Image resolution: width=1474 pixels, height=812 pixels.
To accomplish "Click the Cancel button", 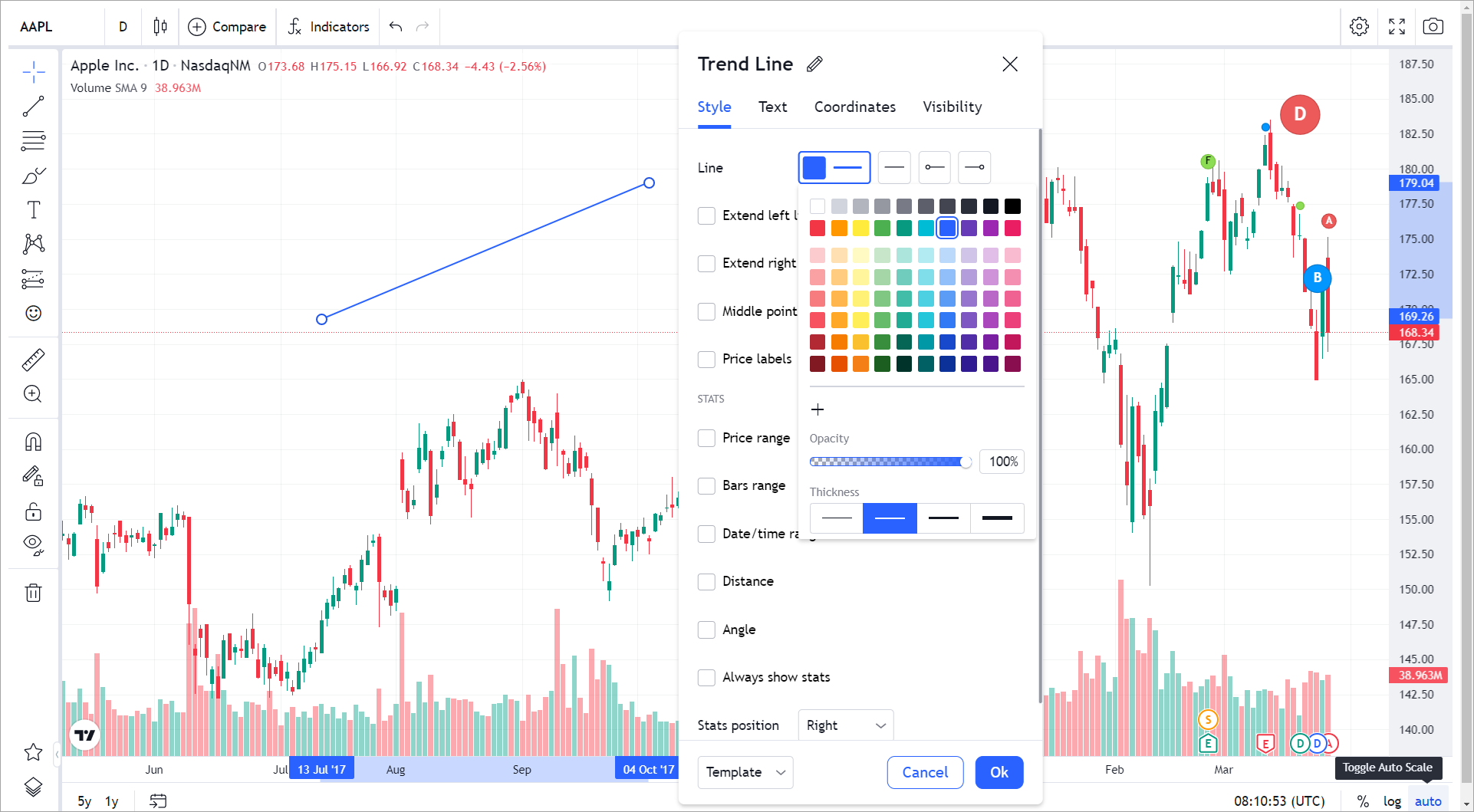I will point(925,772).
